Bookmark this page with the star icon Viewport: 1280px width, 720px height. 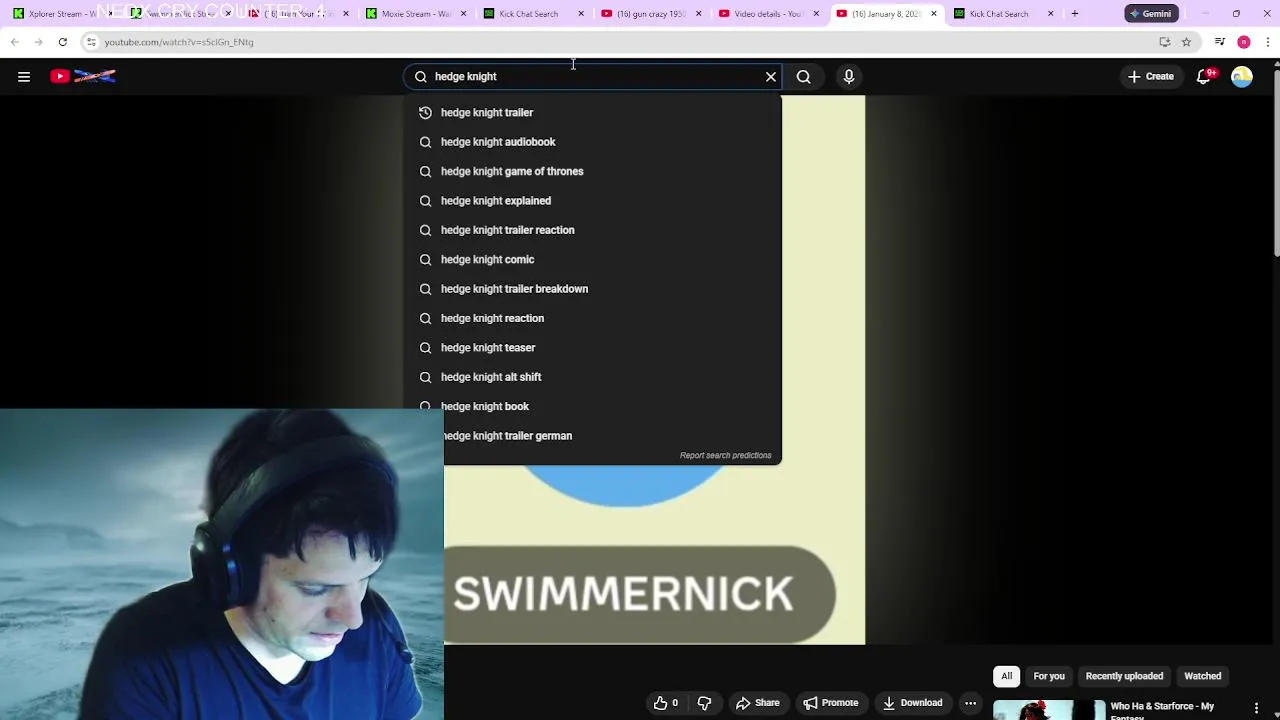click(1186, 42)
